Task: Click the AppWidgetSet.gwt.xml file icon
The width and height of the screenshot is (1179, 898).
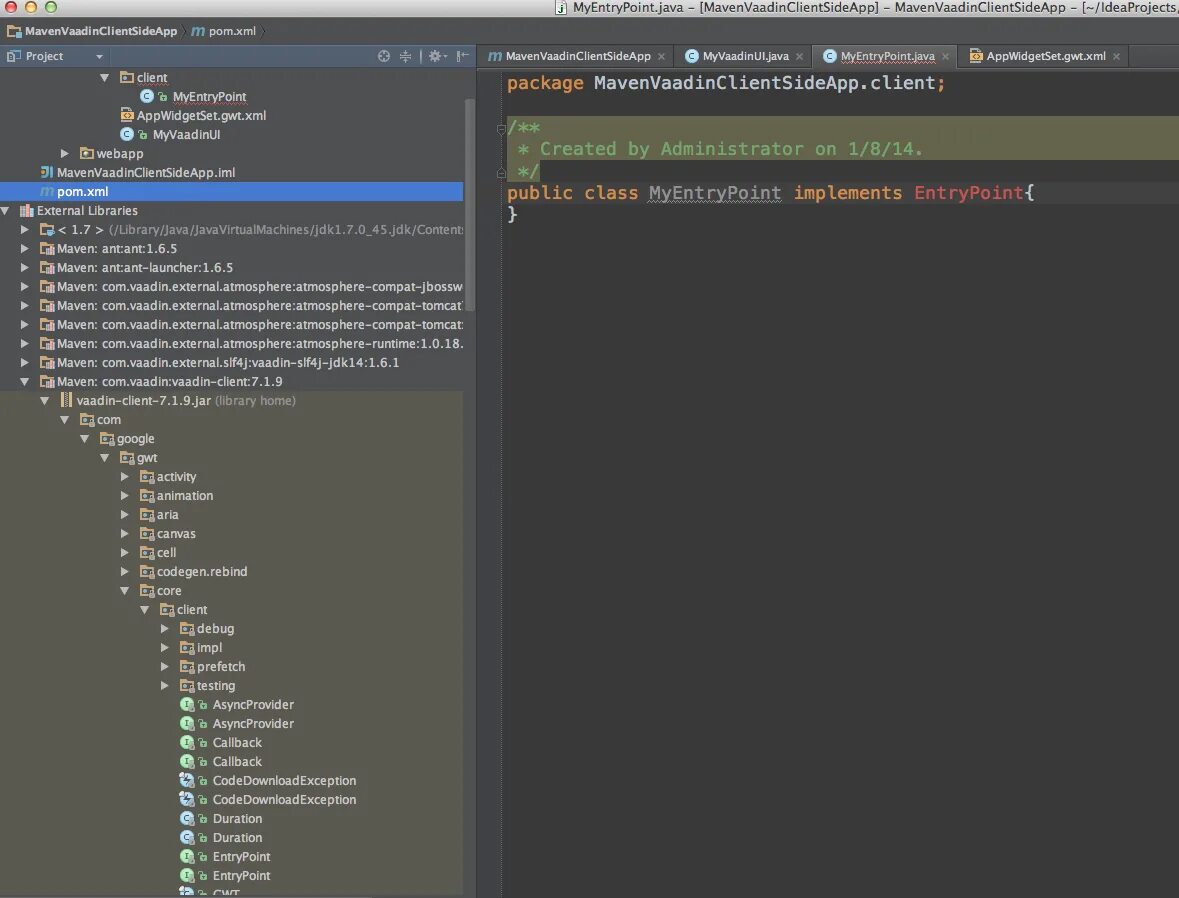Action: tap(127, 115)
